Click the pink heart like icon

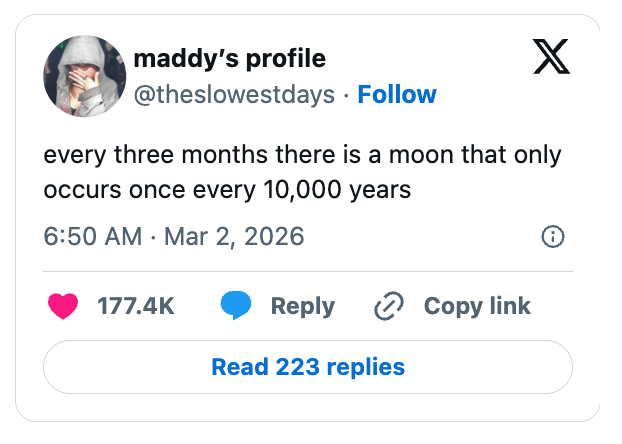pos(63,306)
